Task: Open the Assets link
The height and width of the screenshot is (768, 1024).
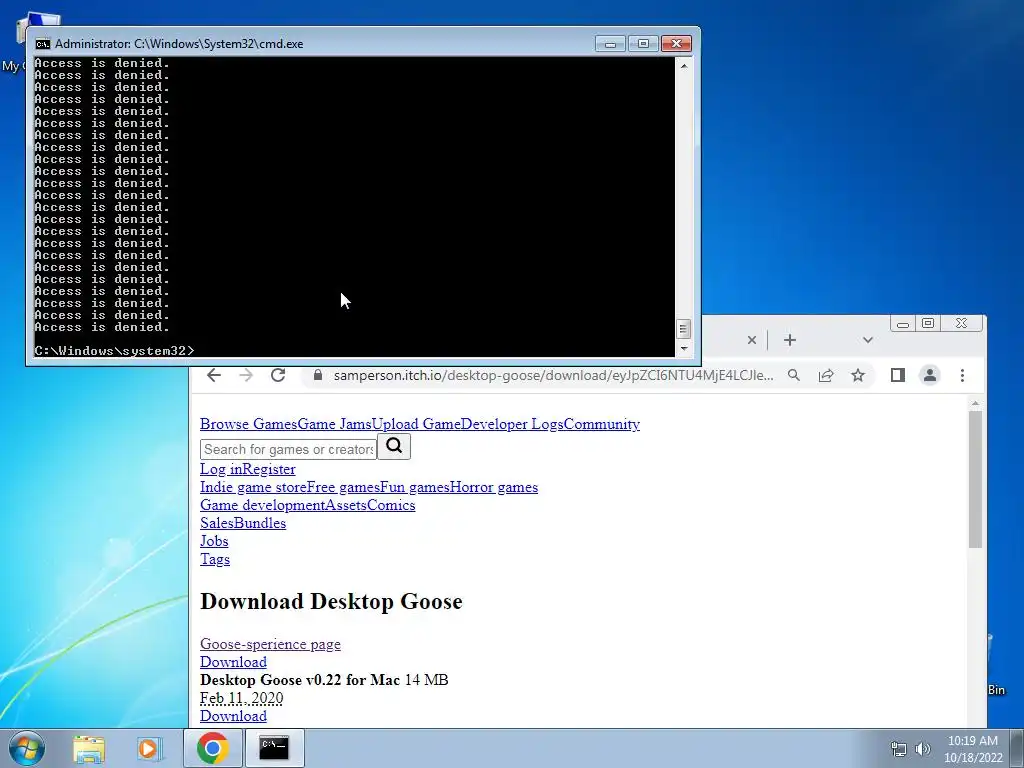Action: pyautogui.click(x=346, y=505)
